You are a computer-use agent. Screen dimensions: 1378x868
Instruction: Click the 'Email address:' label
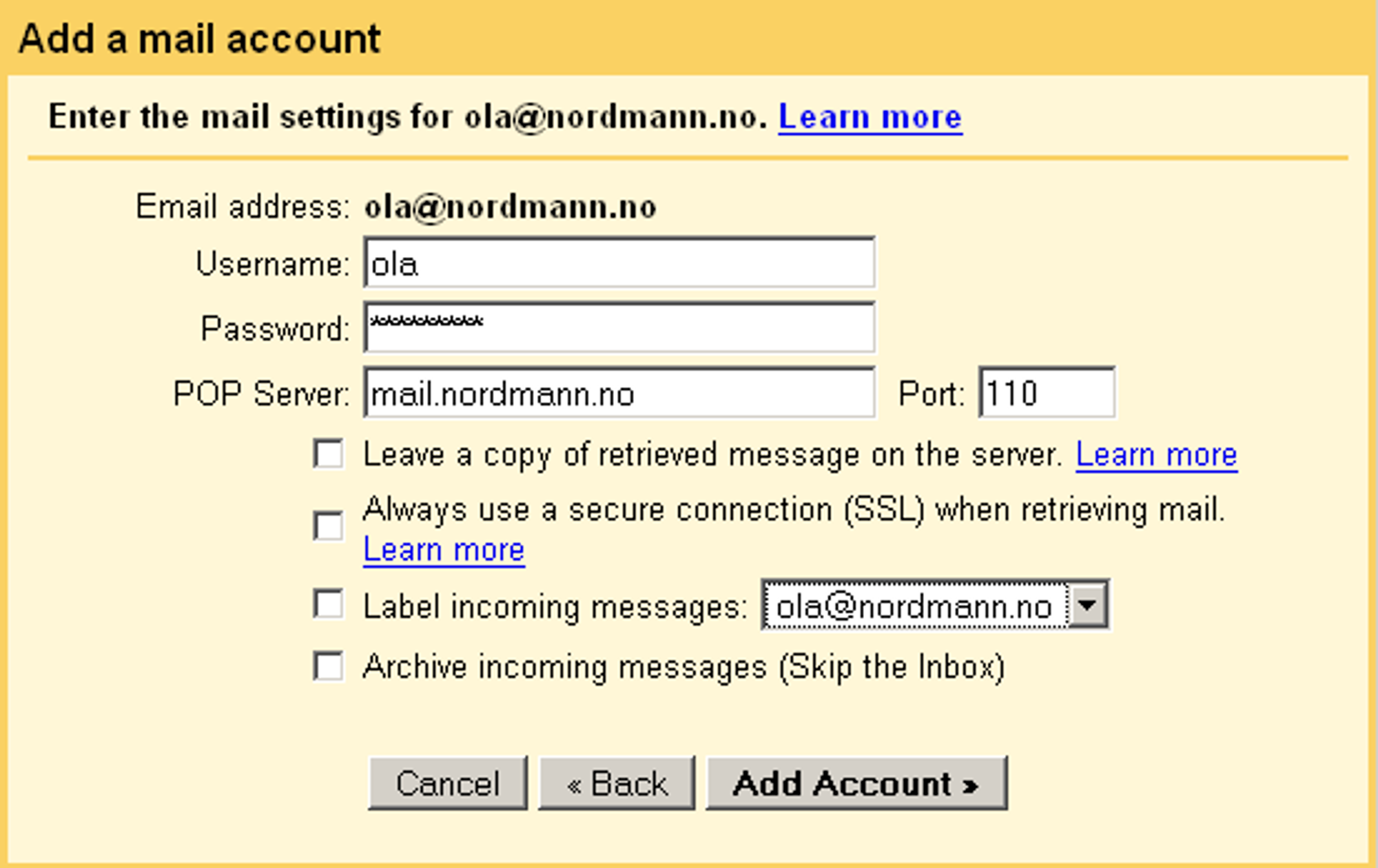tap(243, 207)
